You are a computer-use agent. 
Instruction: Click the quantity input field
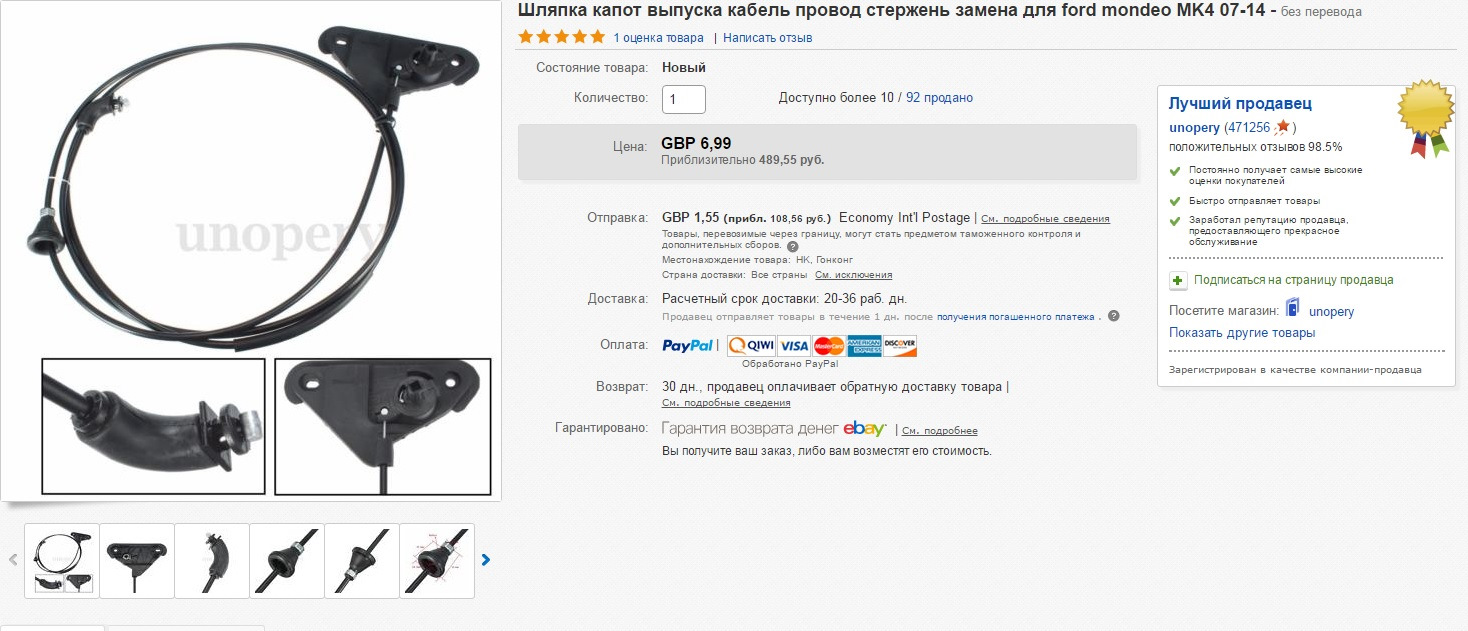click(x=683, y=99)
